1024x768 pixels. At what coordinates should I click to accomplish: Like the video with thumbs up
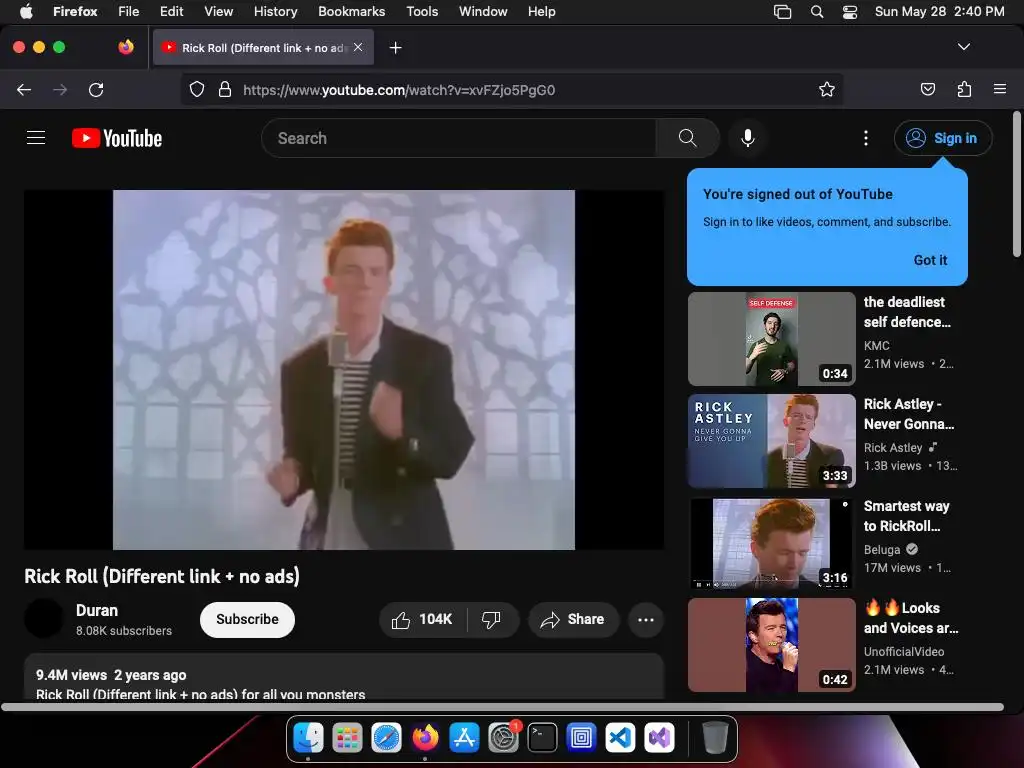[x=423, y=620]
